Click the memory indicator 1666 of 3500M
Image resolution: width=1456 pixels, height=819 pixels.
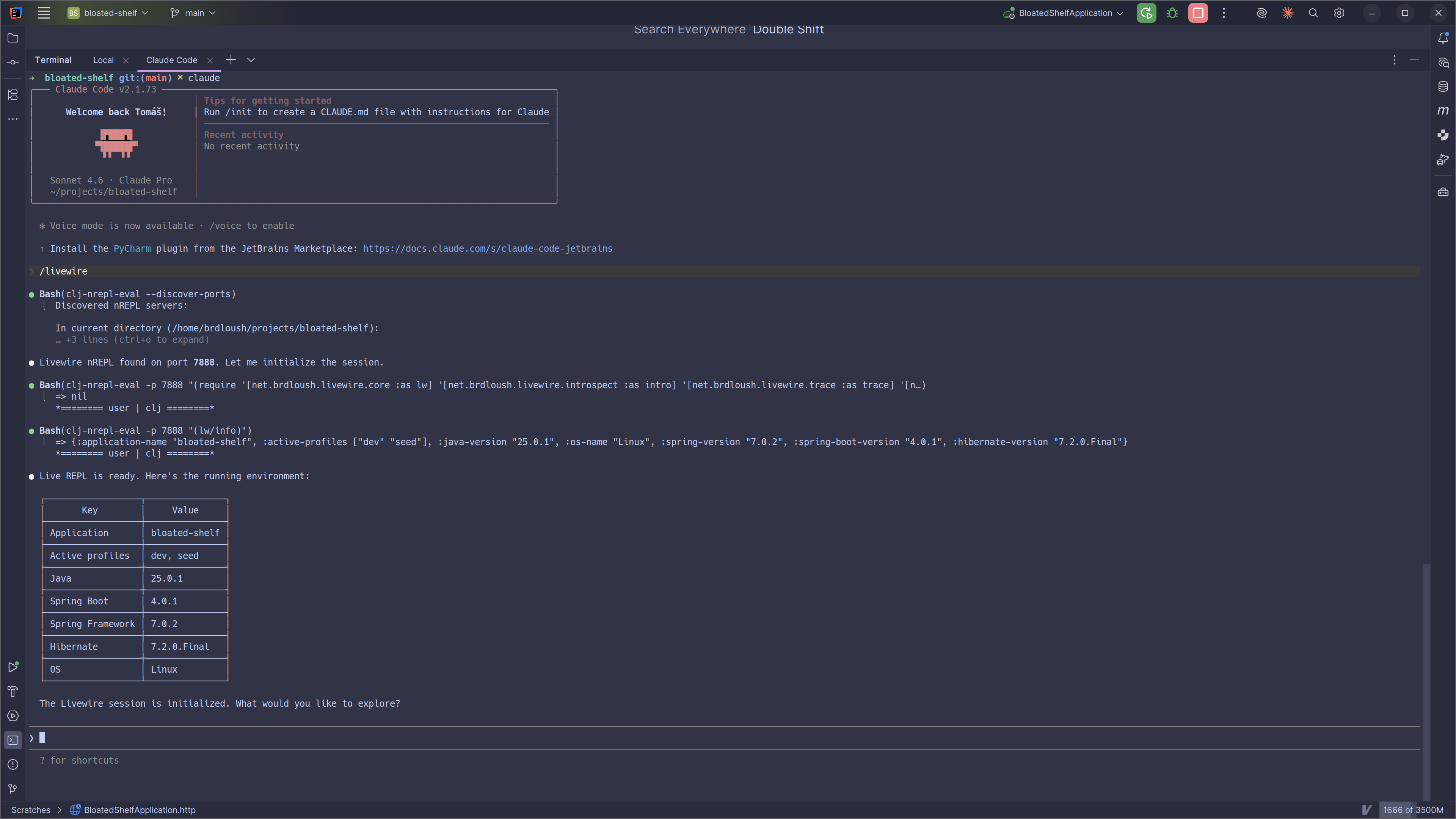tap(1413, 810)
